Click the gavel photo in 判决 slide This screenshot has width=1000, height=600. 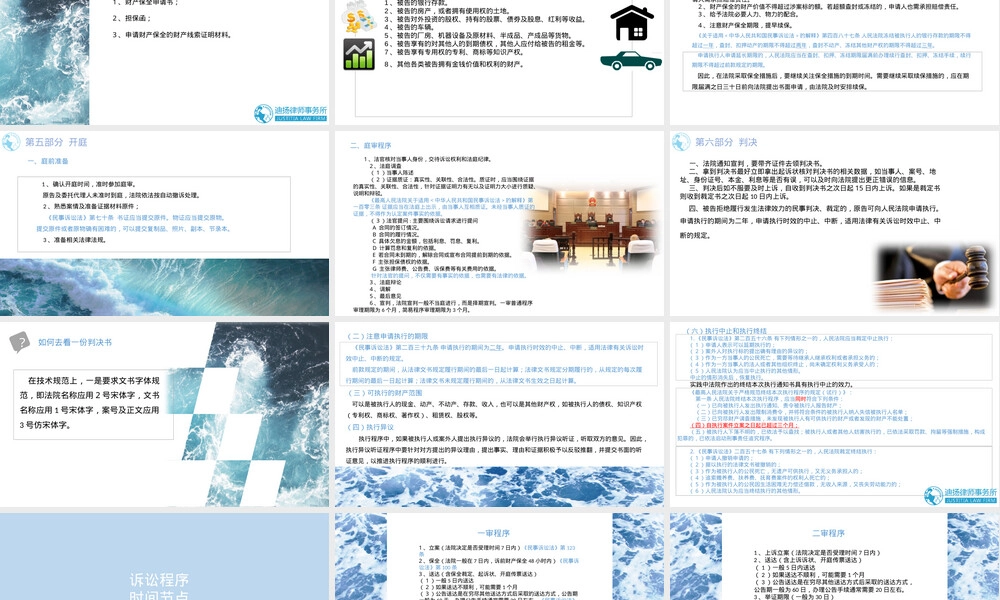934,277
